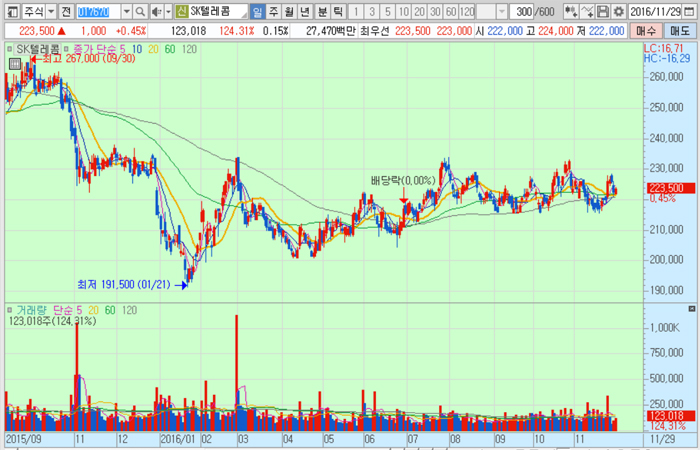Expand the 주식 market type dropdown

tap(52, 12)
